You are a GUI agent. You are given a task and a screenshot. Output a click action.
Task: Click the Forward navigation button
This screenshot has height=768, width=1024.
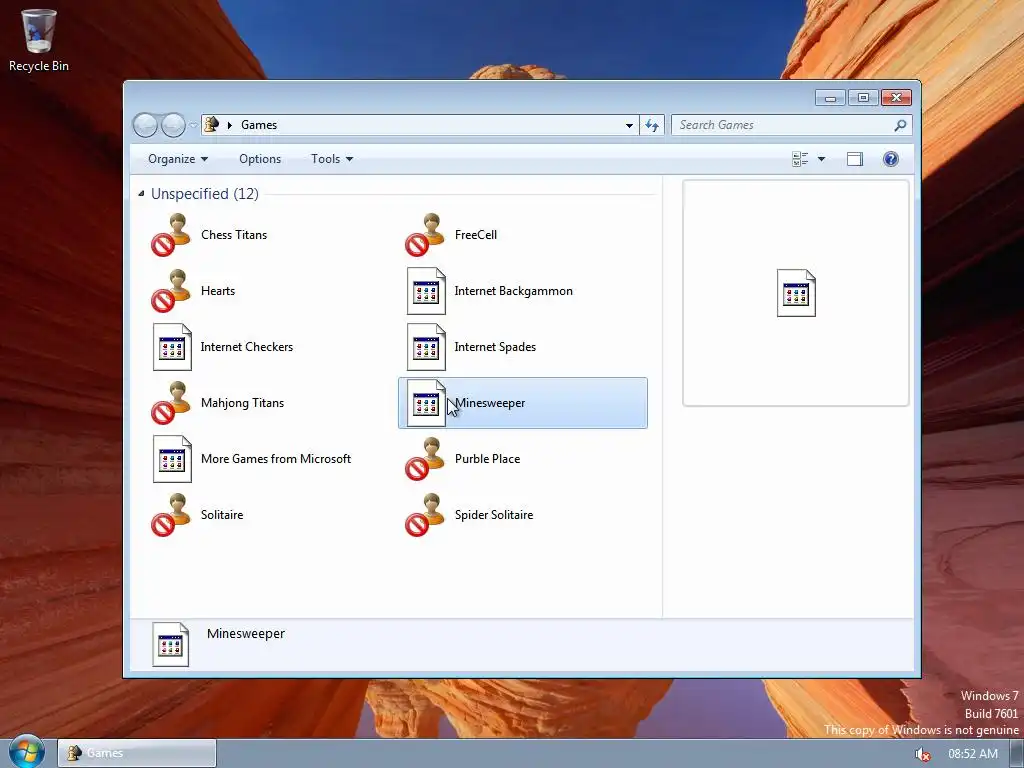(x=173, y=125)
